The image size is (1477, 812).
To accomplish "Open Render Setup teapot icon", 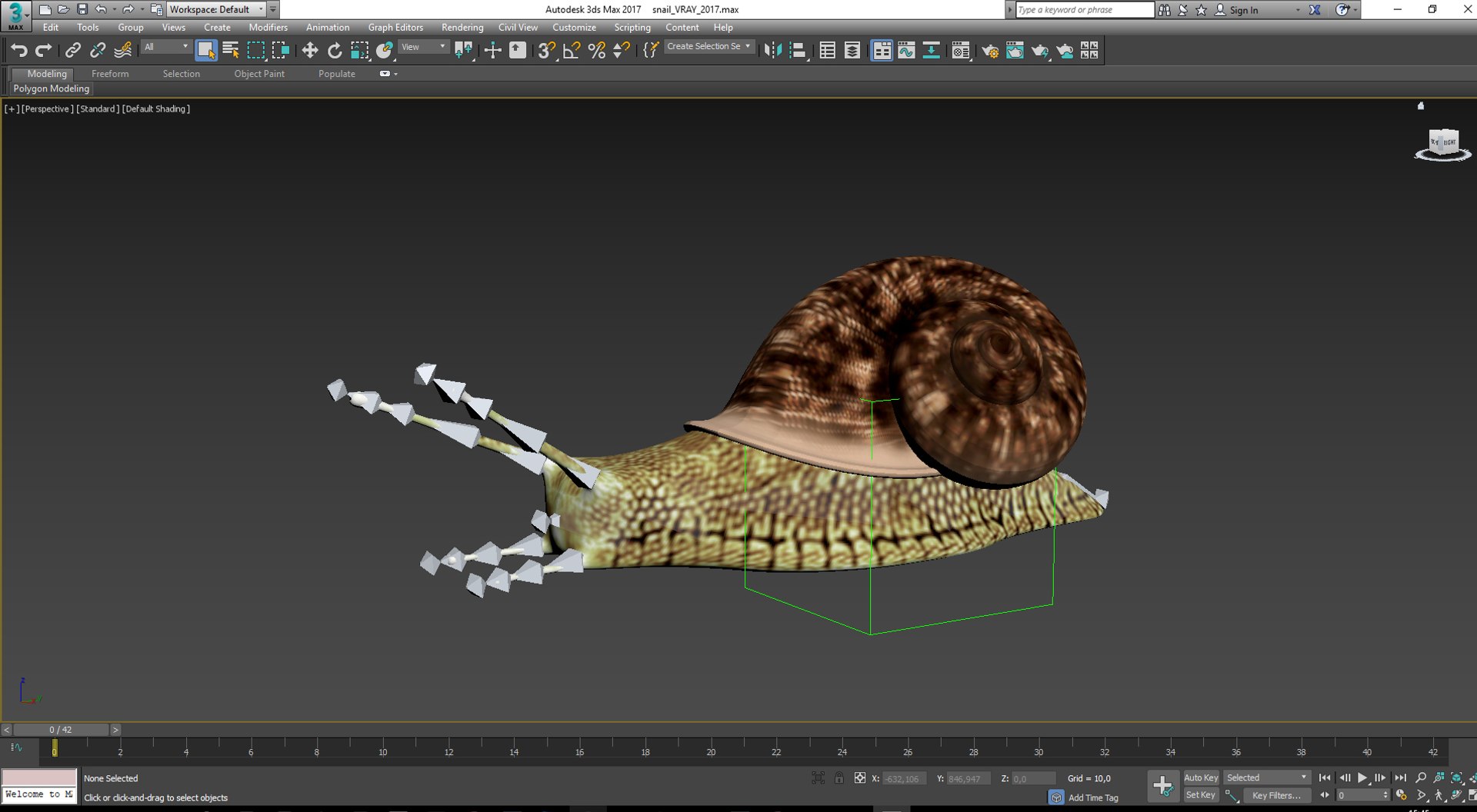I will tap(990, 51).
